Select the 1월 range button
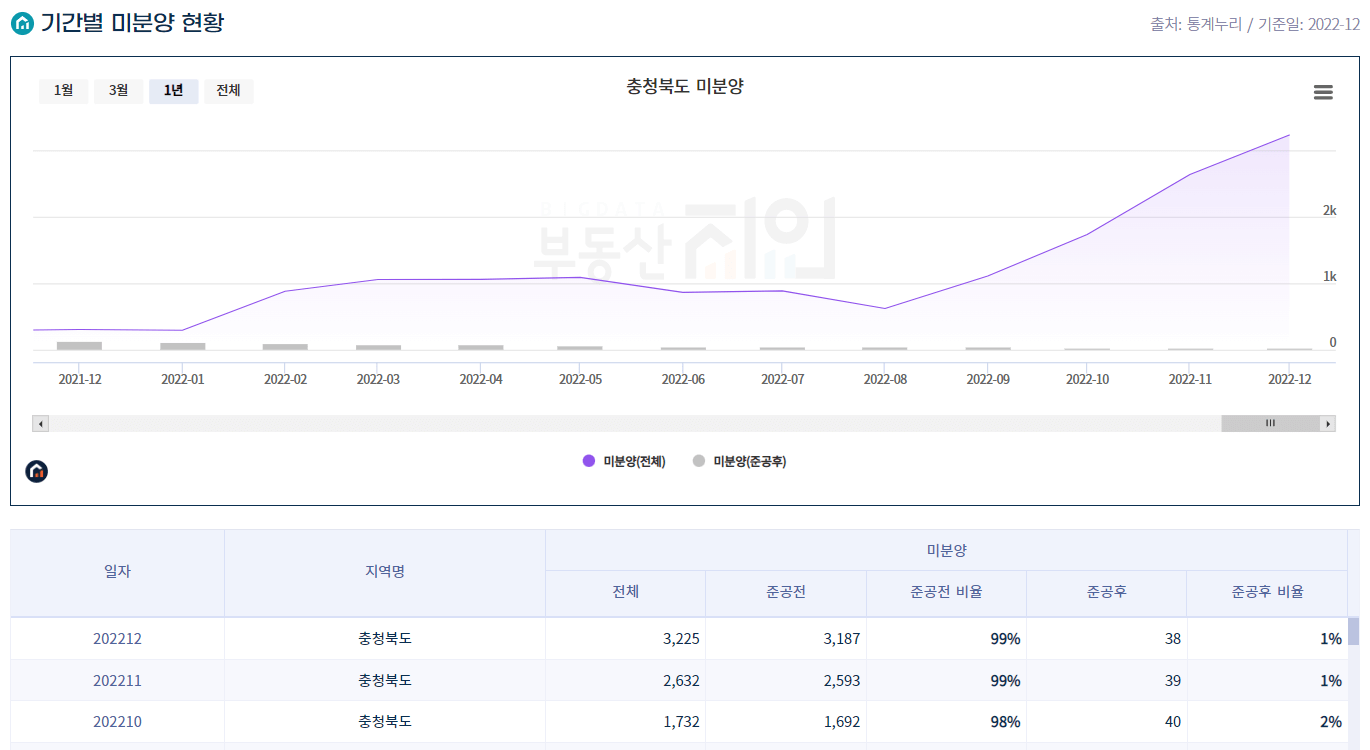 click(64, 91)
